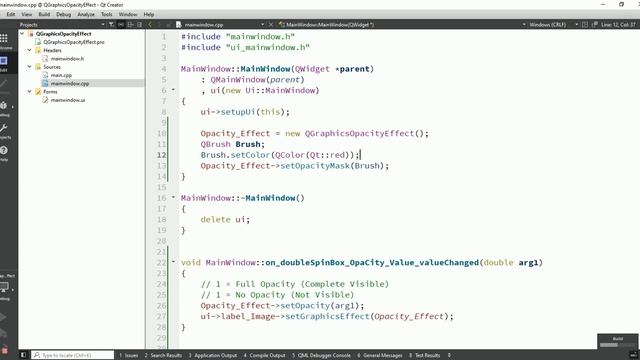Split the Projects side panel
The image size is (640, 360).
coord(130,24)
